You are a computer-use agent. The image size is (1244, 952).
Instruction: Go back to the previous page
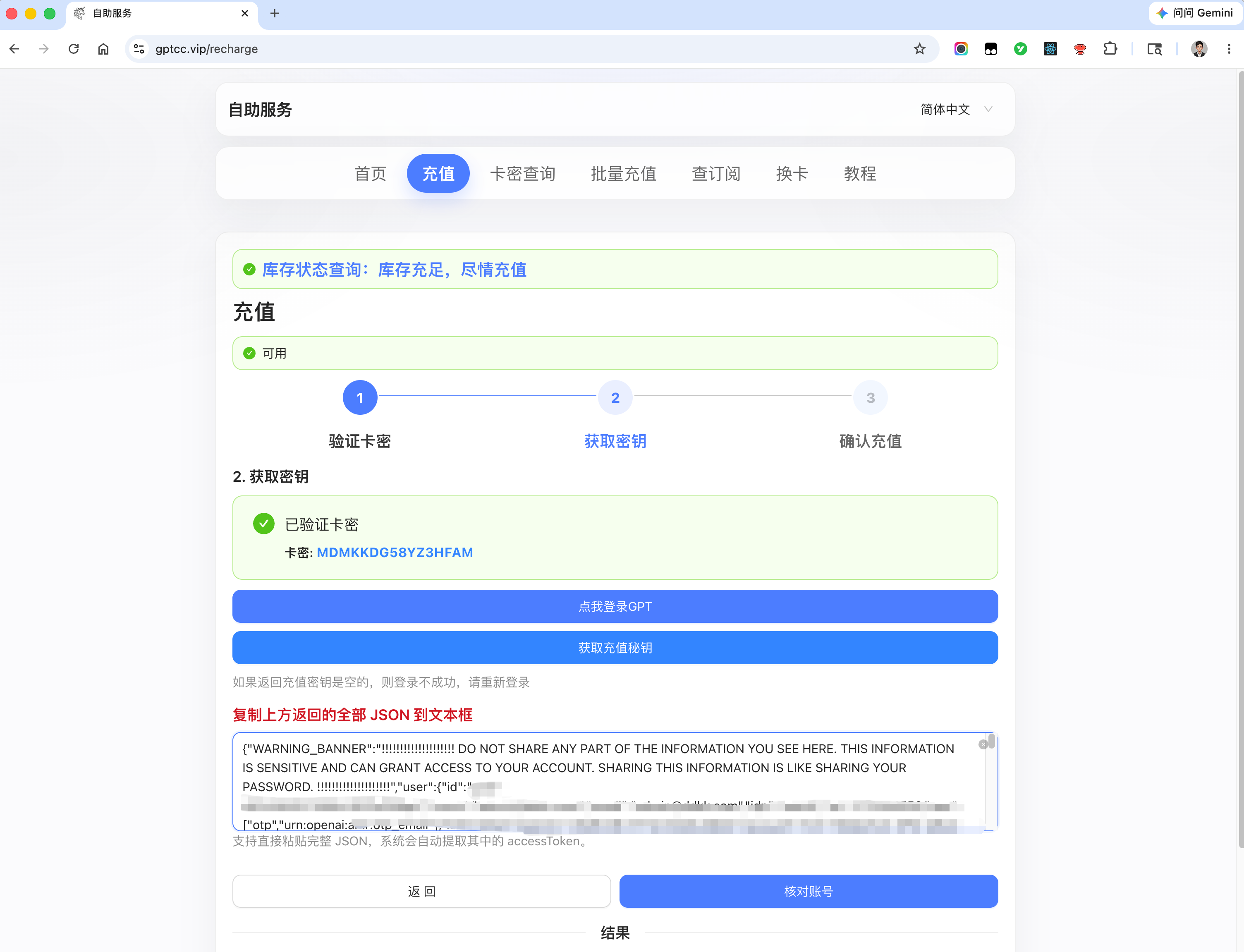pos(15,49)
